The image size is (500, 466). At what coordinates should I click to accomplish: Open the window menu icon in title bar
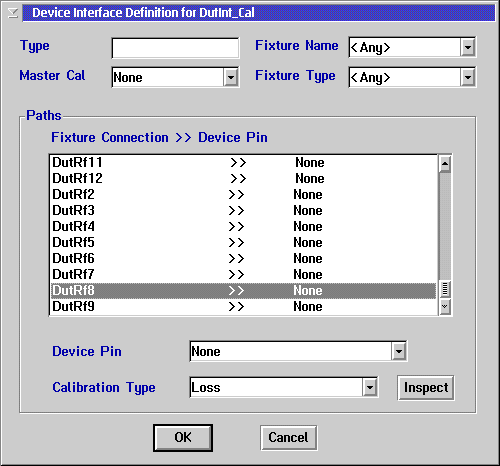pyautogui.click(x=13, y=13)
